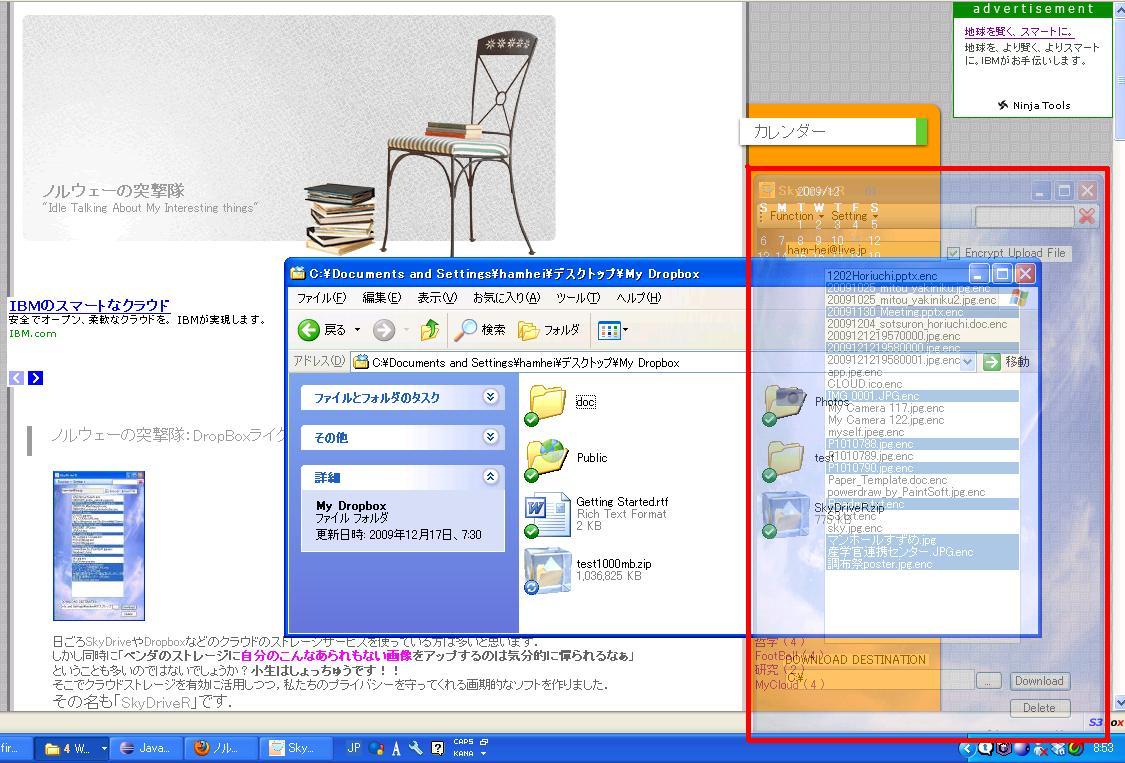
Task: Select Paper_Template.doc.enc in the file list
Action: [922, 480]
